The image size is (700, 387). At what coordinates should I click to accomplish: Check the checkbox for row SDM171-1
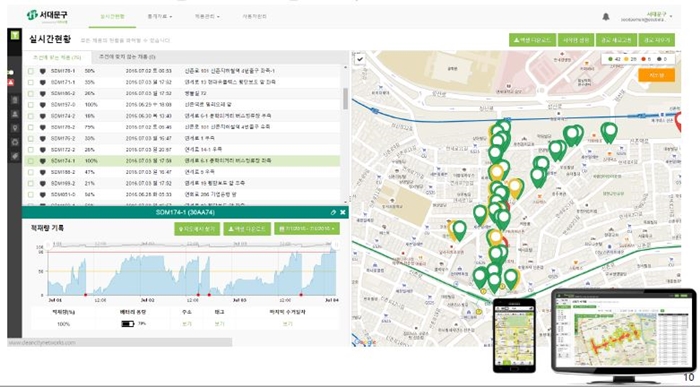(31, 83)
